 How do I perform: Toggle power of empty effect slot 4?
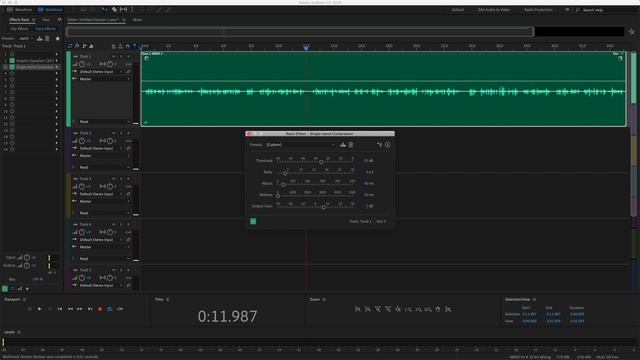(12, 73)
